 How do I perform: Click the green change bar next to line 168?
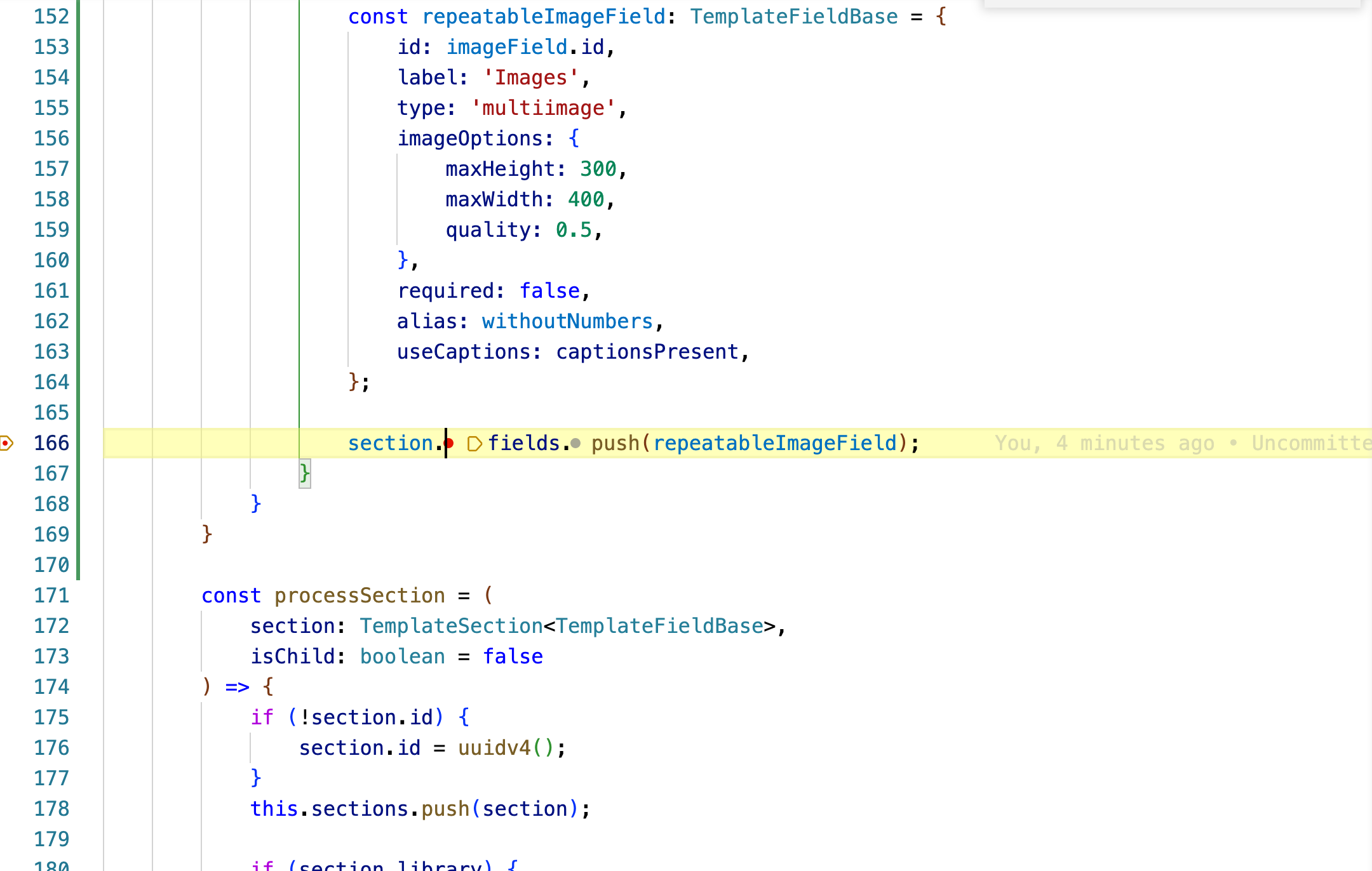click(x=77, y=503)
